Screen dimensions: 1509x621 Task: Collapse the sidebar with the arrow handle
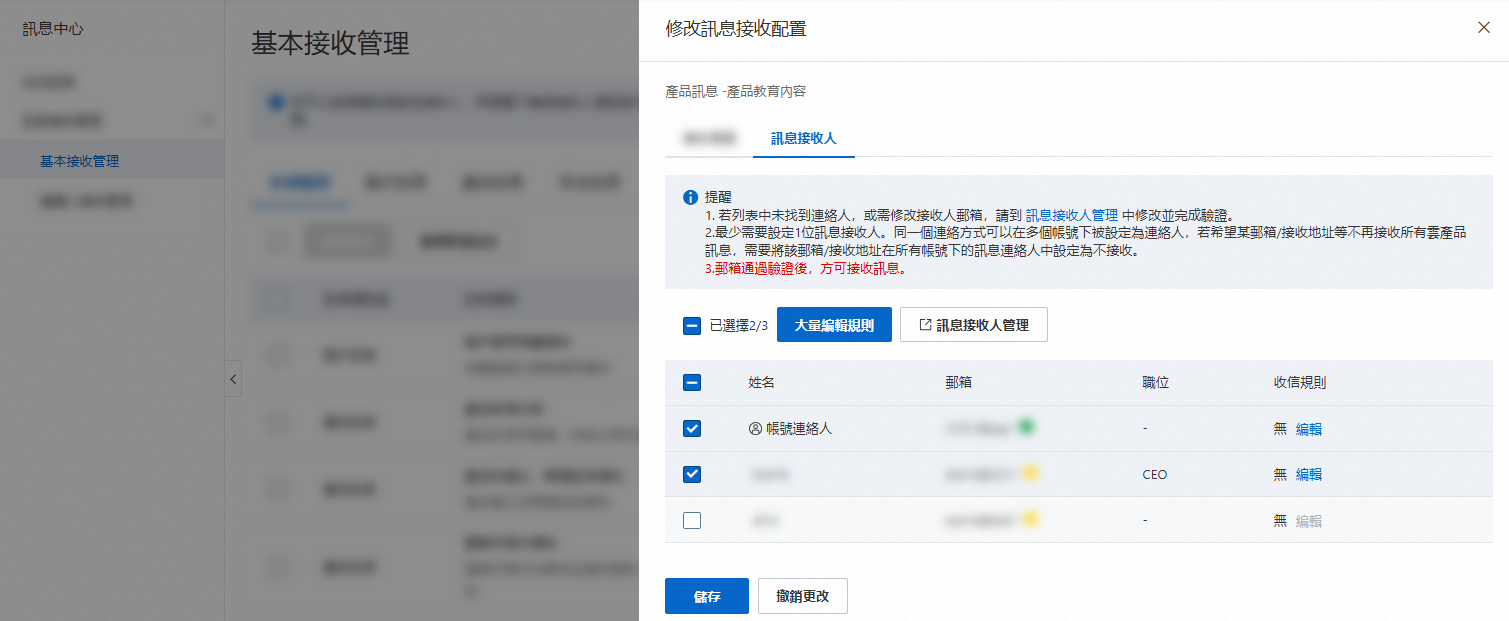pyautogui.click(x=233, y=379)
